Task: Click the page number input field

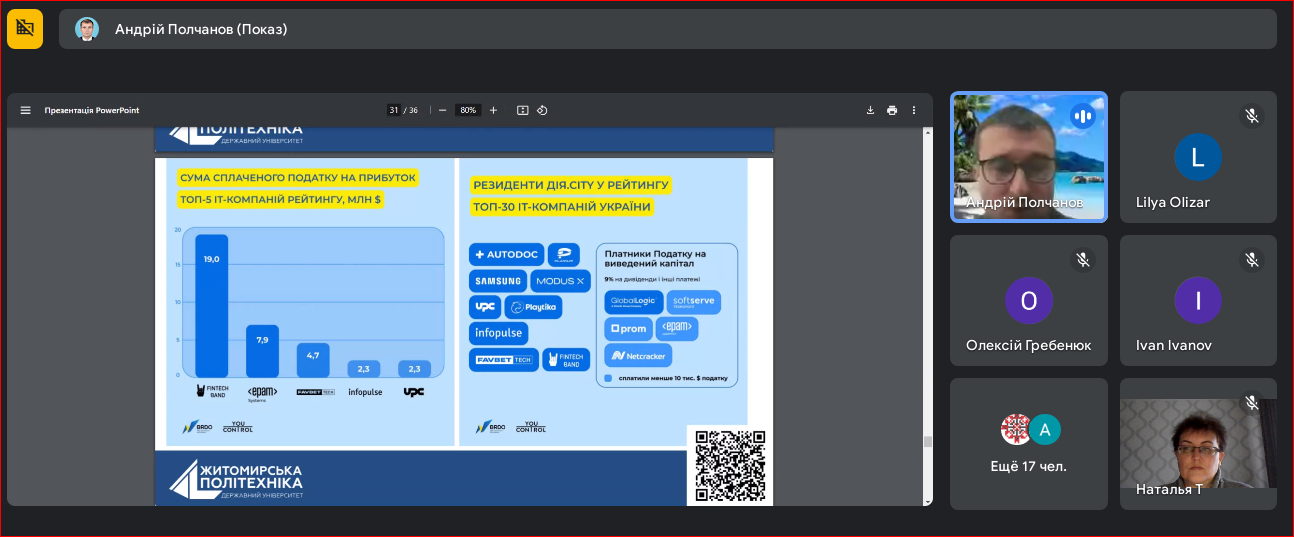Action: [x=394, y=110]
